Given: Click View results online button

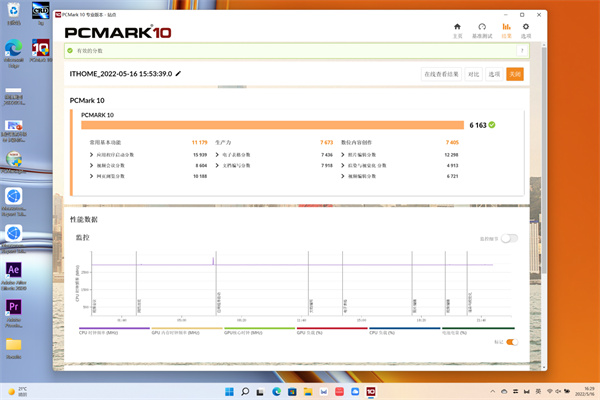Looking at the screenshot, I should tap(441, 74).
